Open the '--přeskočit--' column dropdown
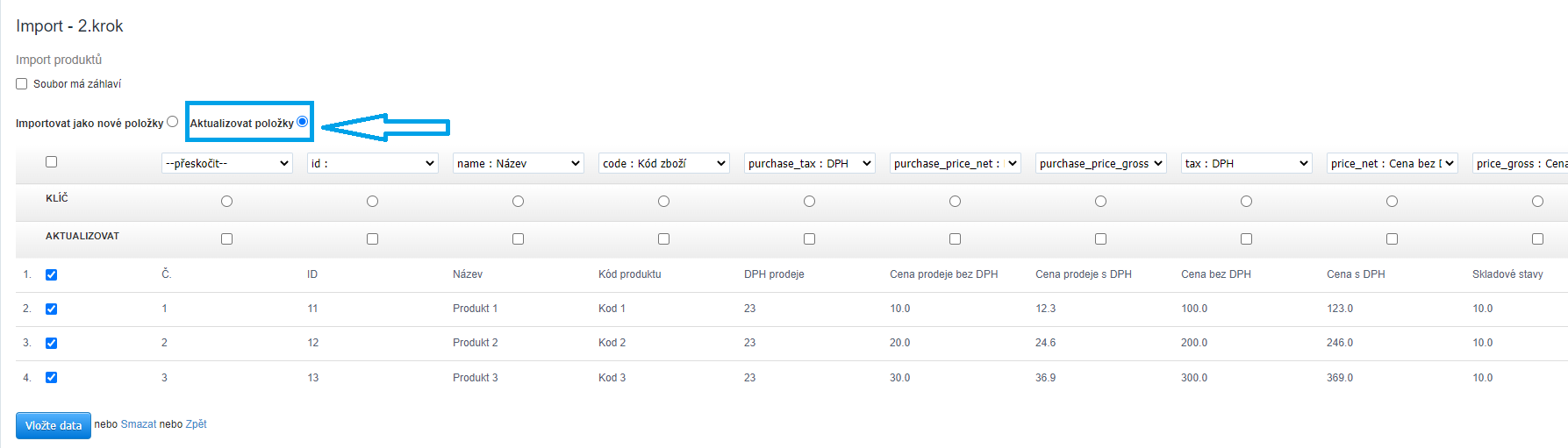This screenshot has width=1568, height=448. coord(227,163)
